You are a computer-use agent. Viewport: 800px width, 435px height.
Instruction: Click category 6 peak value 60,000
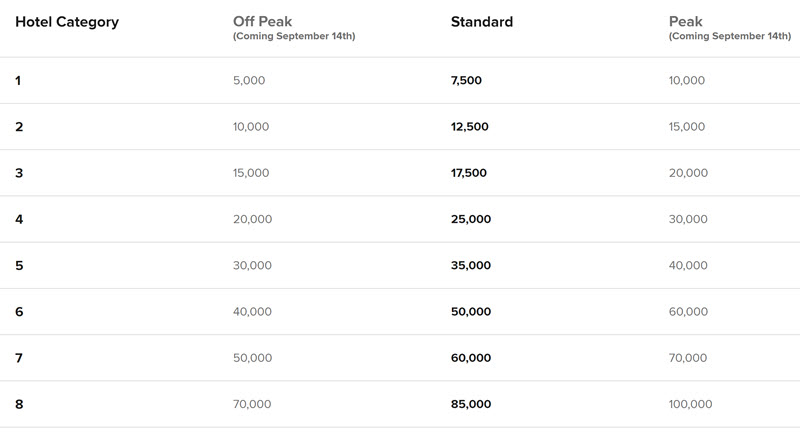point(688,312)
